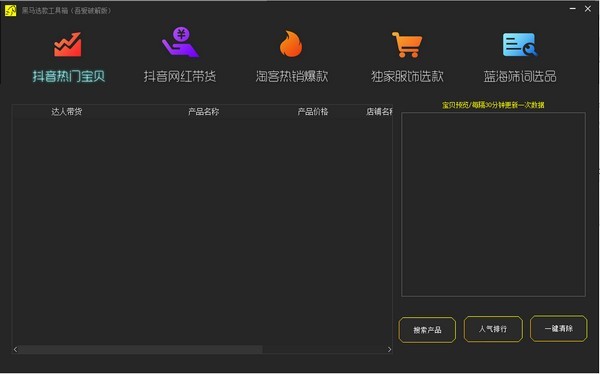
Task: Click the 一键清除 button
Action: (x=559, y=328)
